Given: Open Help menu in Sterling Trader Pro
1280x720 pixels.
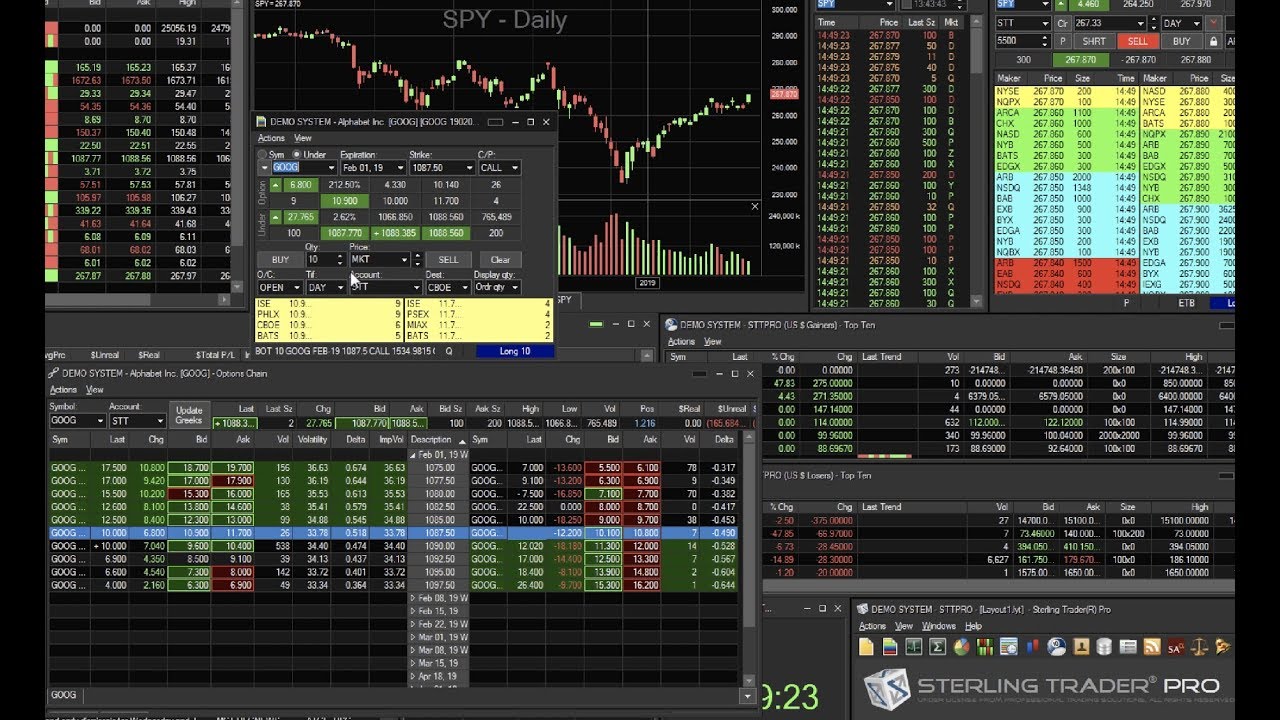Looking at the screenshot, I should tap(973, 626).
